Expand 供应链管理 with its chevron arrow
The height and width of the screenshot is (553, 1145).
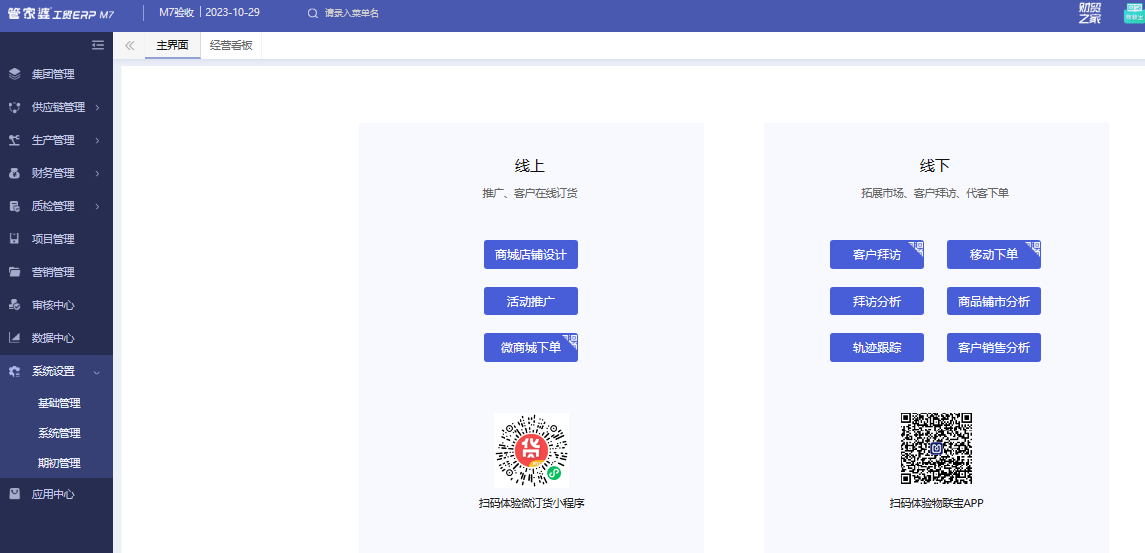tap(97, 107)
